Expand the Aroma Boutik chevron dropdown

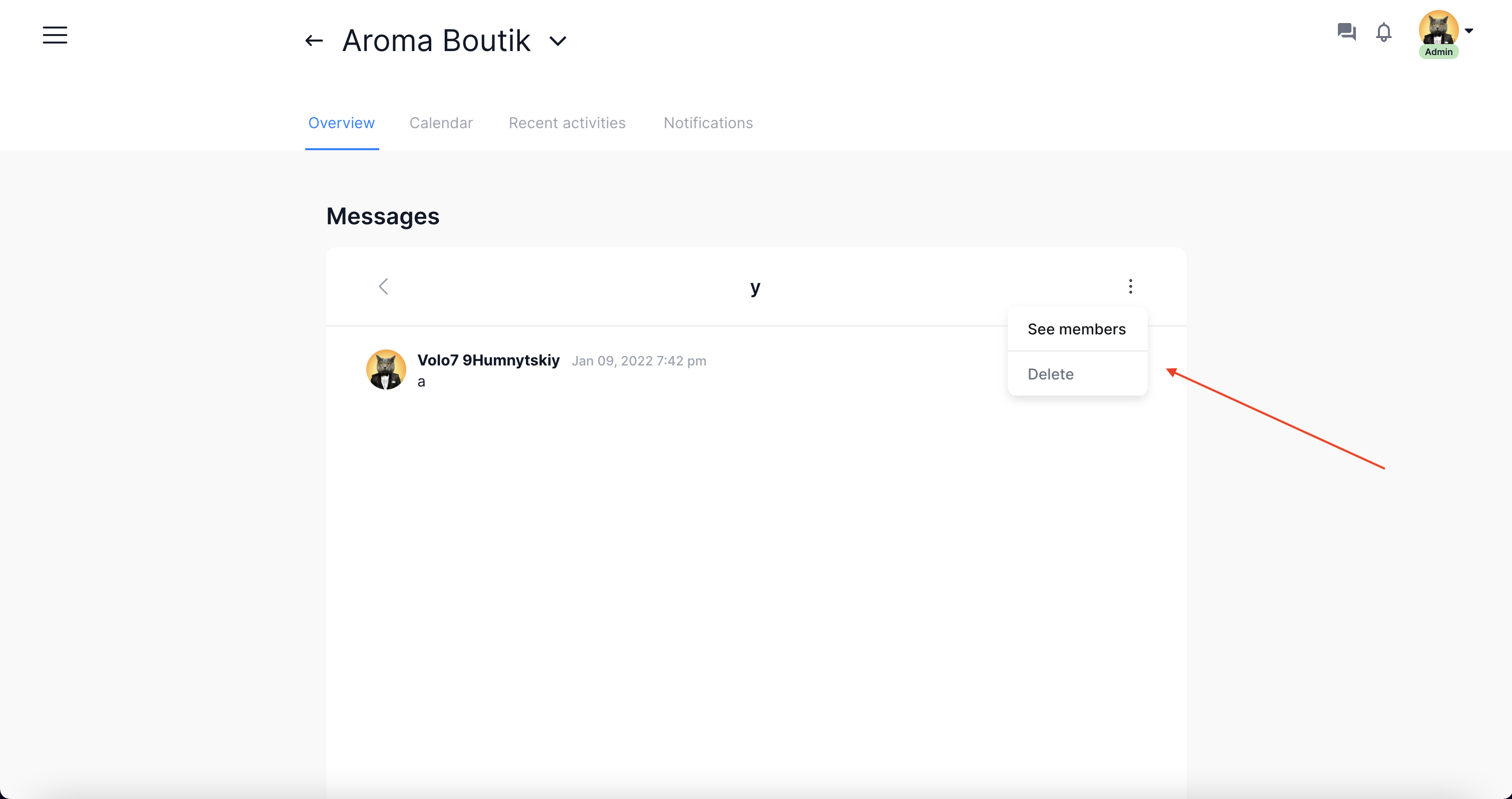(557, 41)
